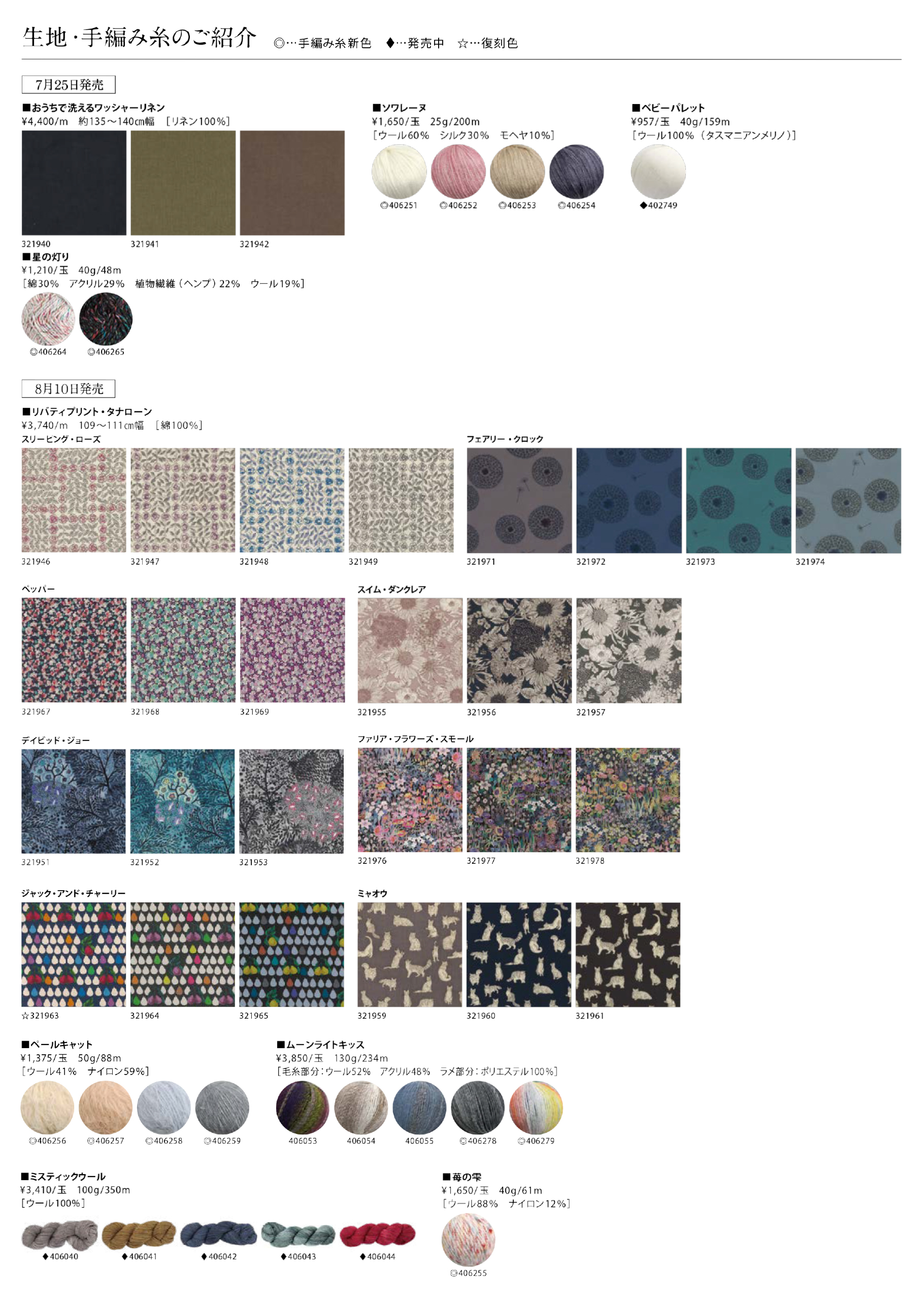Select the teal フェアリー・クロック fabric 321973

[x=739, y=500]
